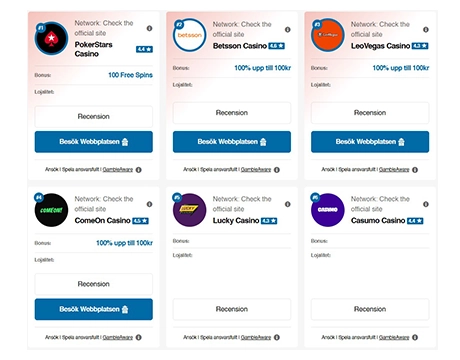The height and width of the screenshot is (360, 460).
Task: Click the 100 Free Spins bonus link
Action: (x=130, y=75)
